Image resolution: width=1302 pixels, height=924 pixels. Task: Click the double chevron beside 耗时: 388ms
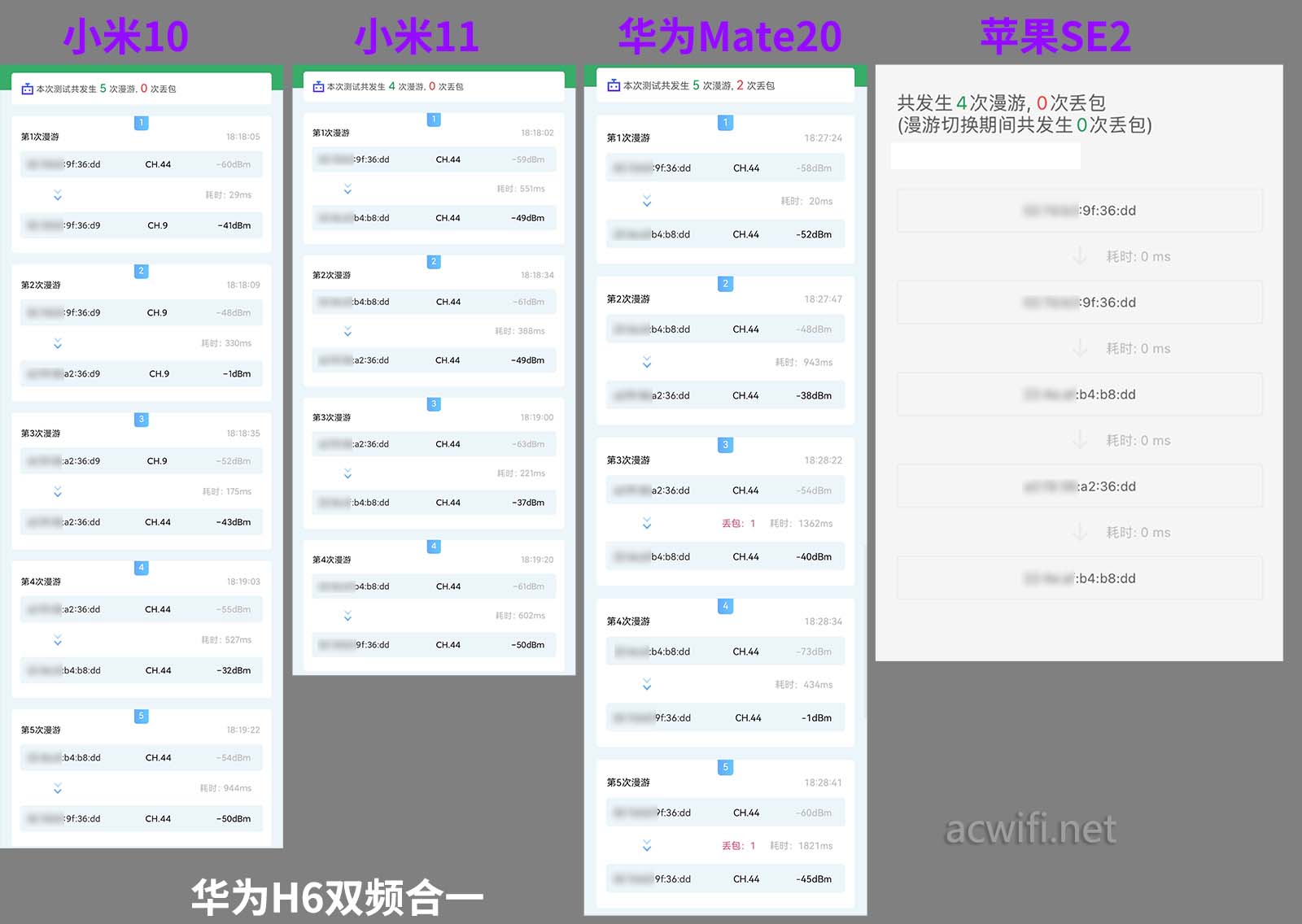347,331
